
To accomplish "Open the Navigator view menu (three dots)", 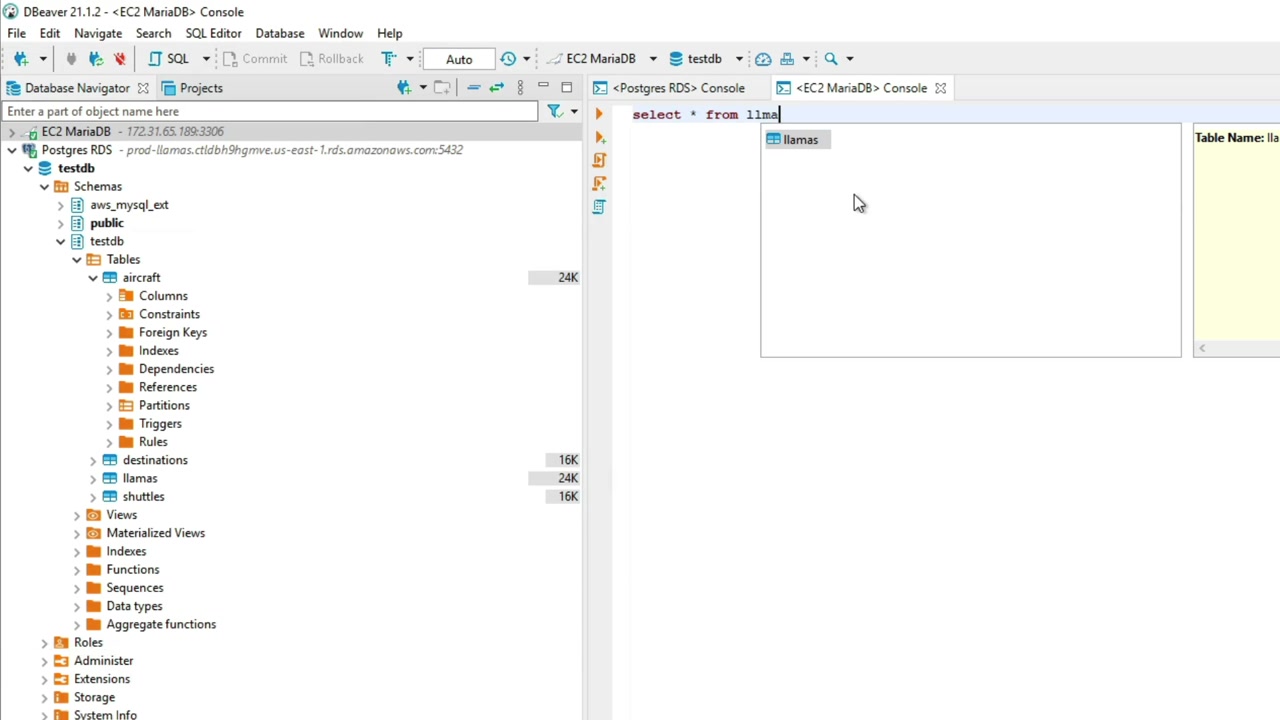I will click(520, 88).
